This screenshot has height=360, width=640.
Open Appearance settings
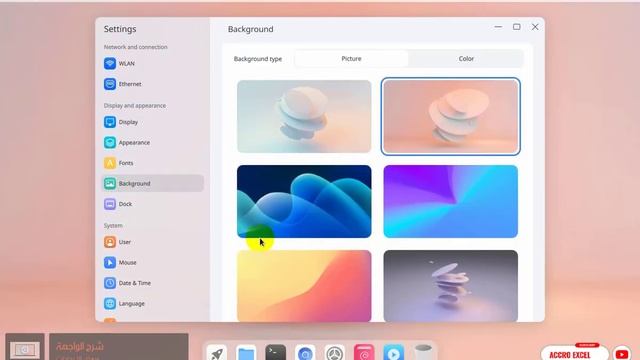tap(152, 142)
